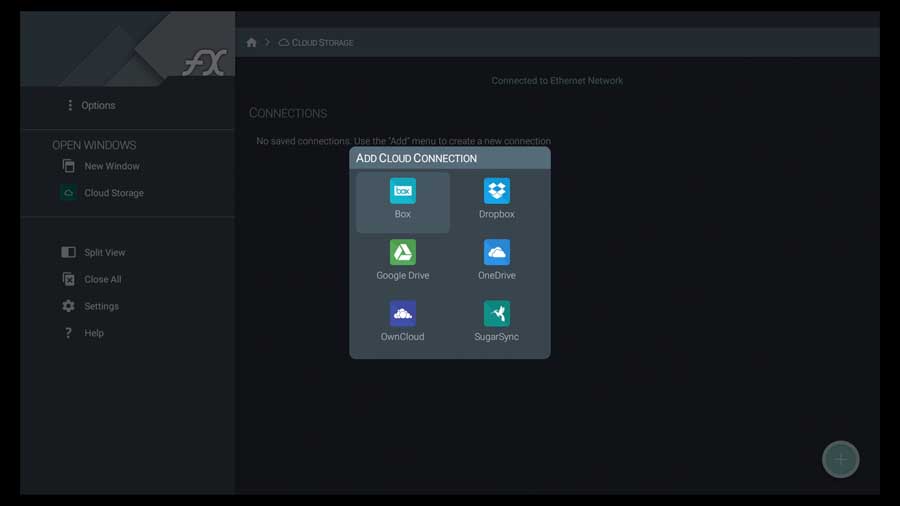
Task: Go to home via breadcrumb house icon
Action: point(251,42)
